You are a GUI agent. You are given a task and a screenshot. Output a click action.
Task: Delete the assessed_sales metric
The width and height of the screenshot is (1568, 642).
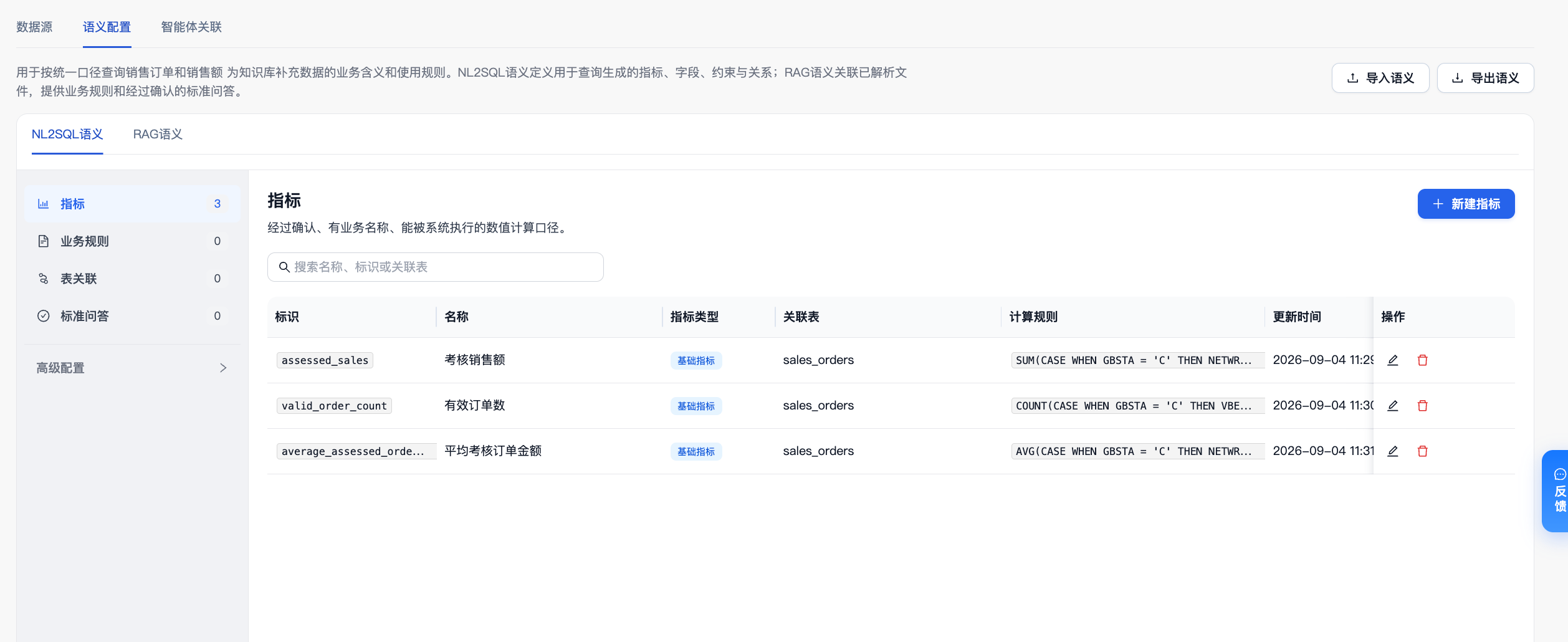click(1423, 360)
